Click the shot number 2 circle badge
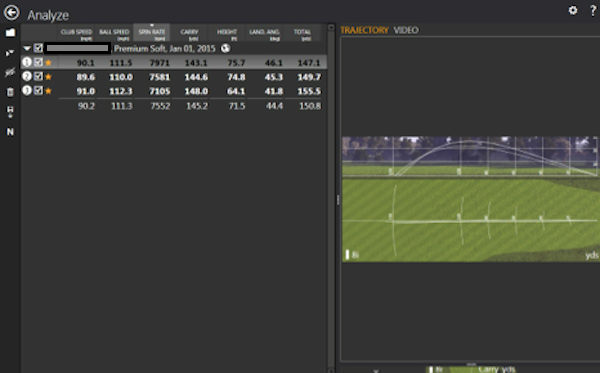This screenshot has height=373, width=600. [27, 76]
